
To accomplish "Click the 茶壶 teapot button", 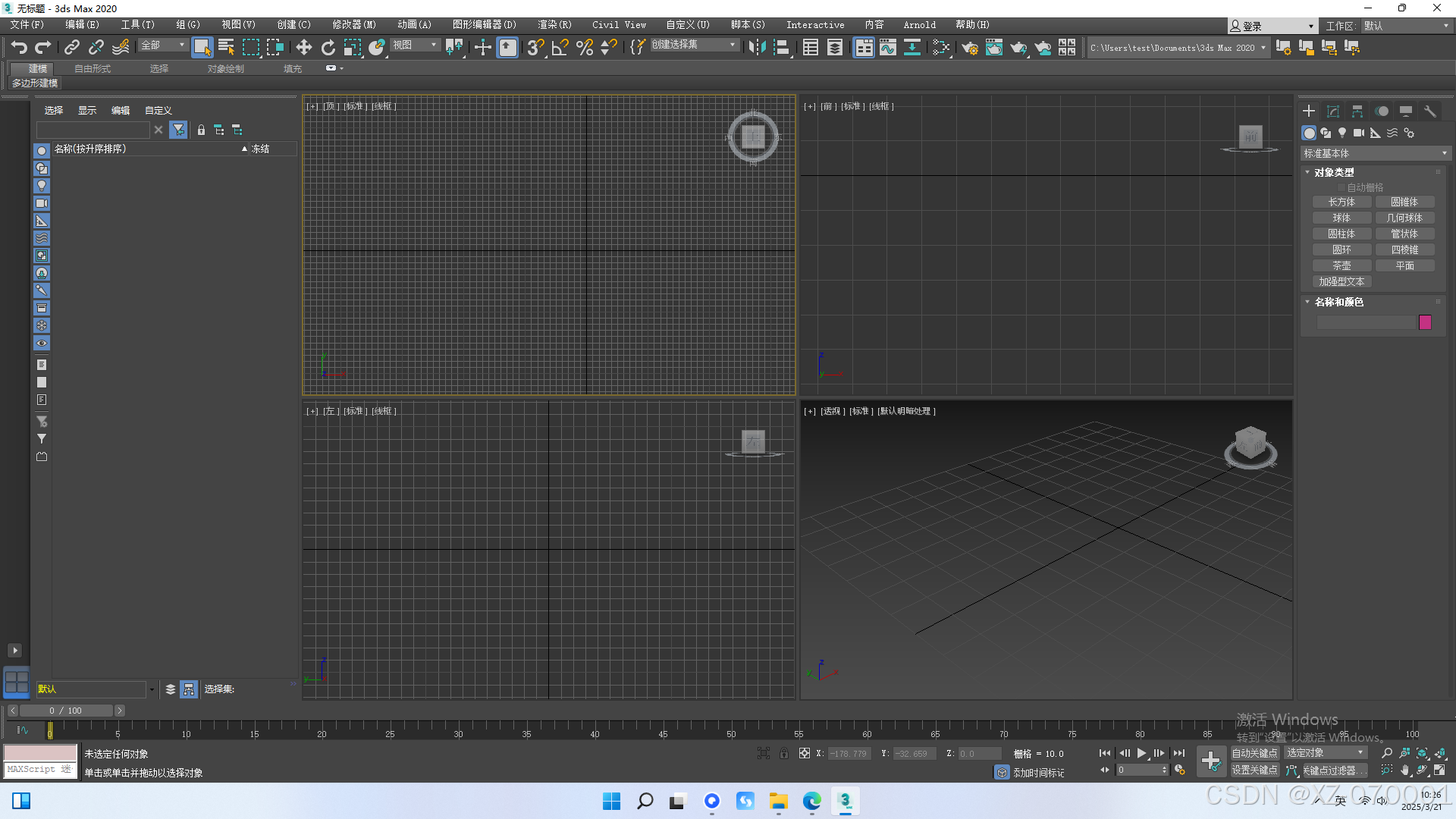I will coord(1341,265).
